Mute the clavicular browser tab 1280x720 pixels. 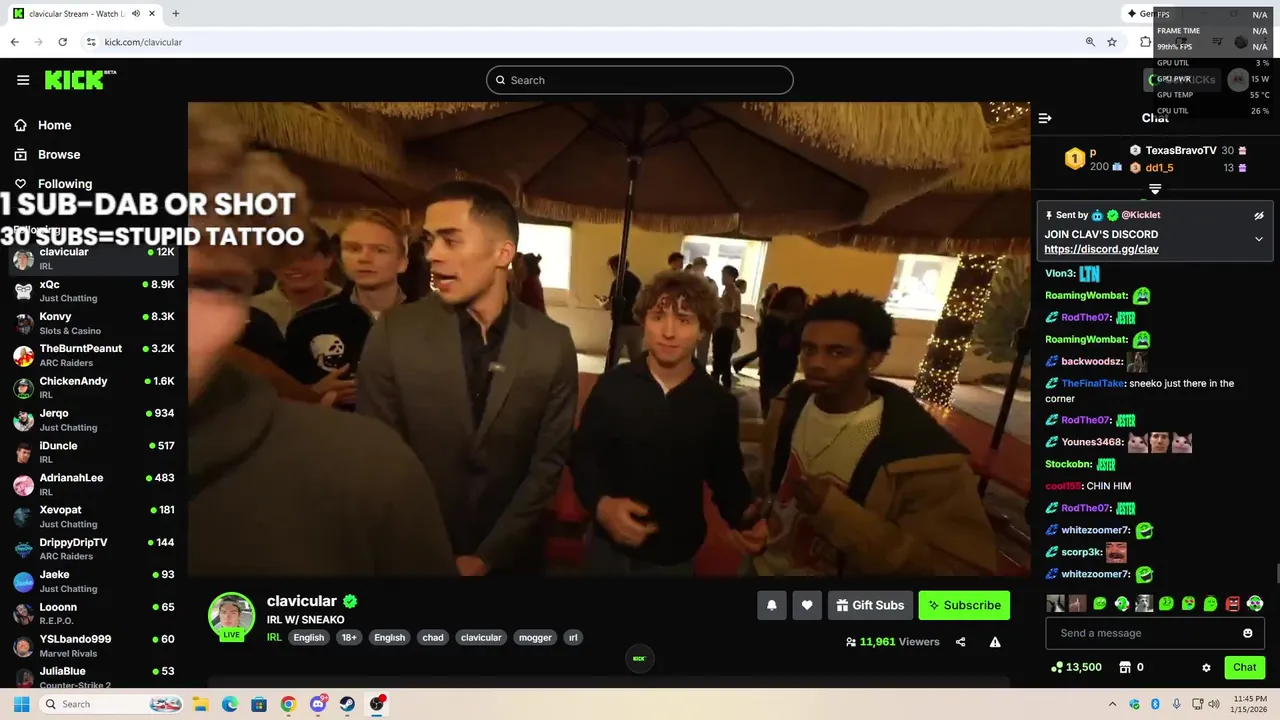[x=136, y=14]
